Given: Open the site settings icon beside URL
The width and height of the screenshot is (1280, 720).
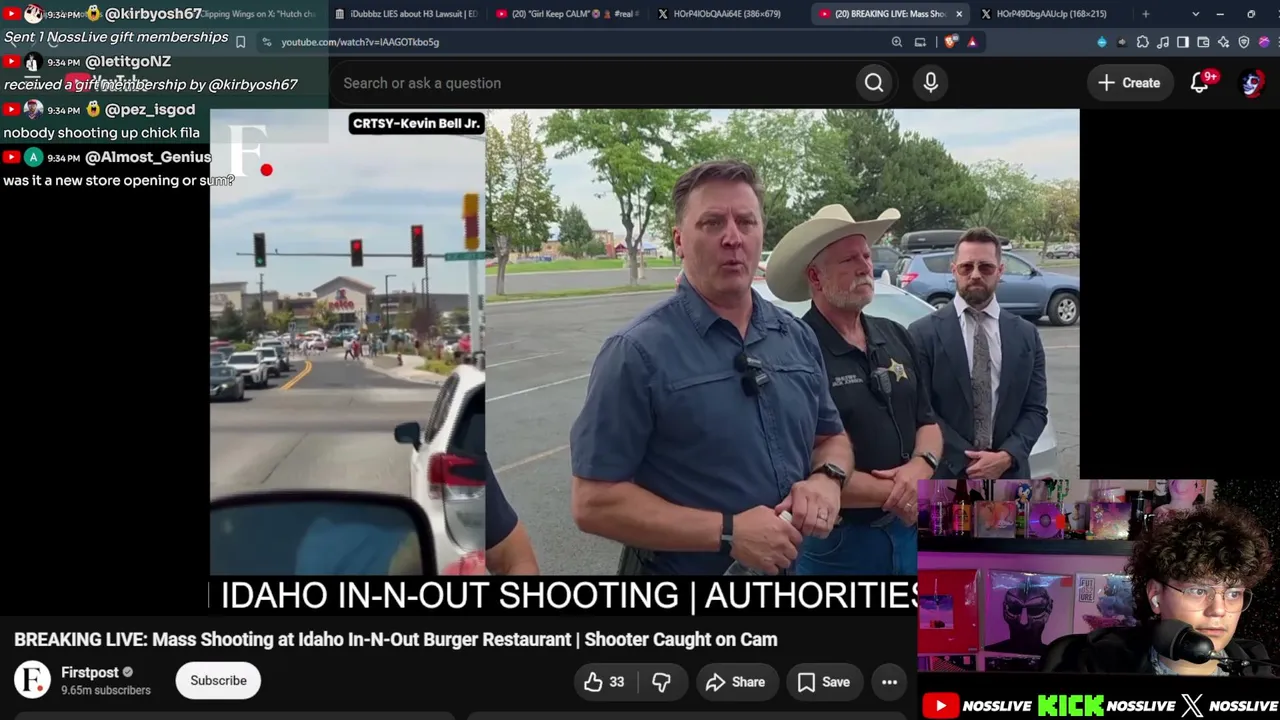Looking at the screenshot, I should click(x=266, y=42).
